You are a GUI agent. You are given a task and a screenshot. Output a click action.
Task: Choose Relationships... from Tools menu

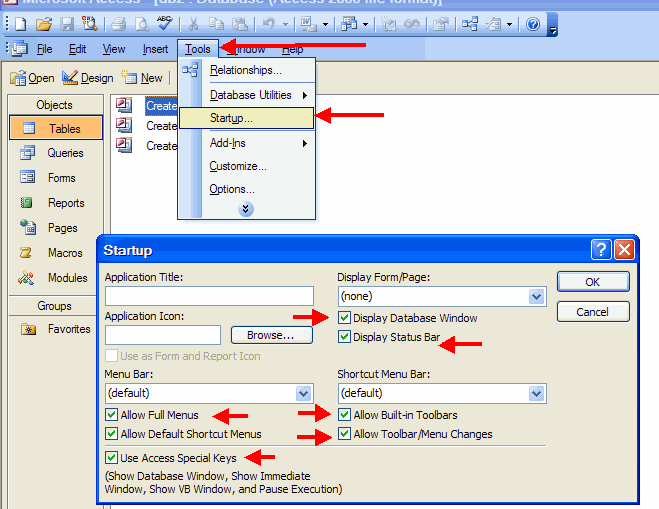click(x=246, y=70)
